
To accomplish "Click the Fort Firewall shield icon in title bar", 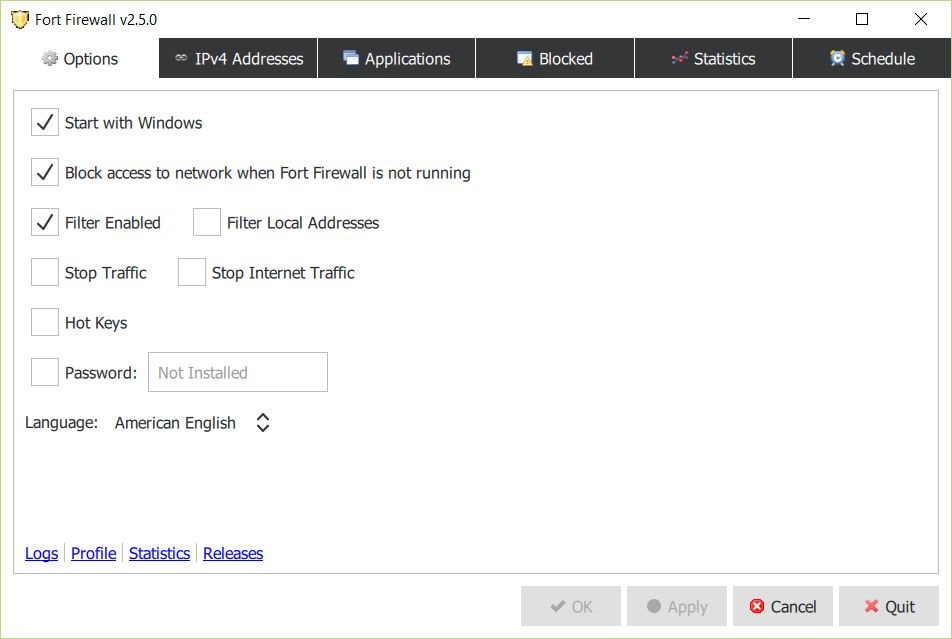I will click(x=20, y=20).
